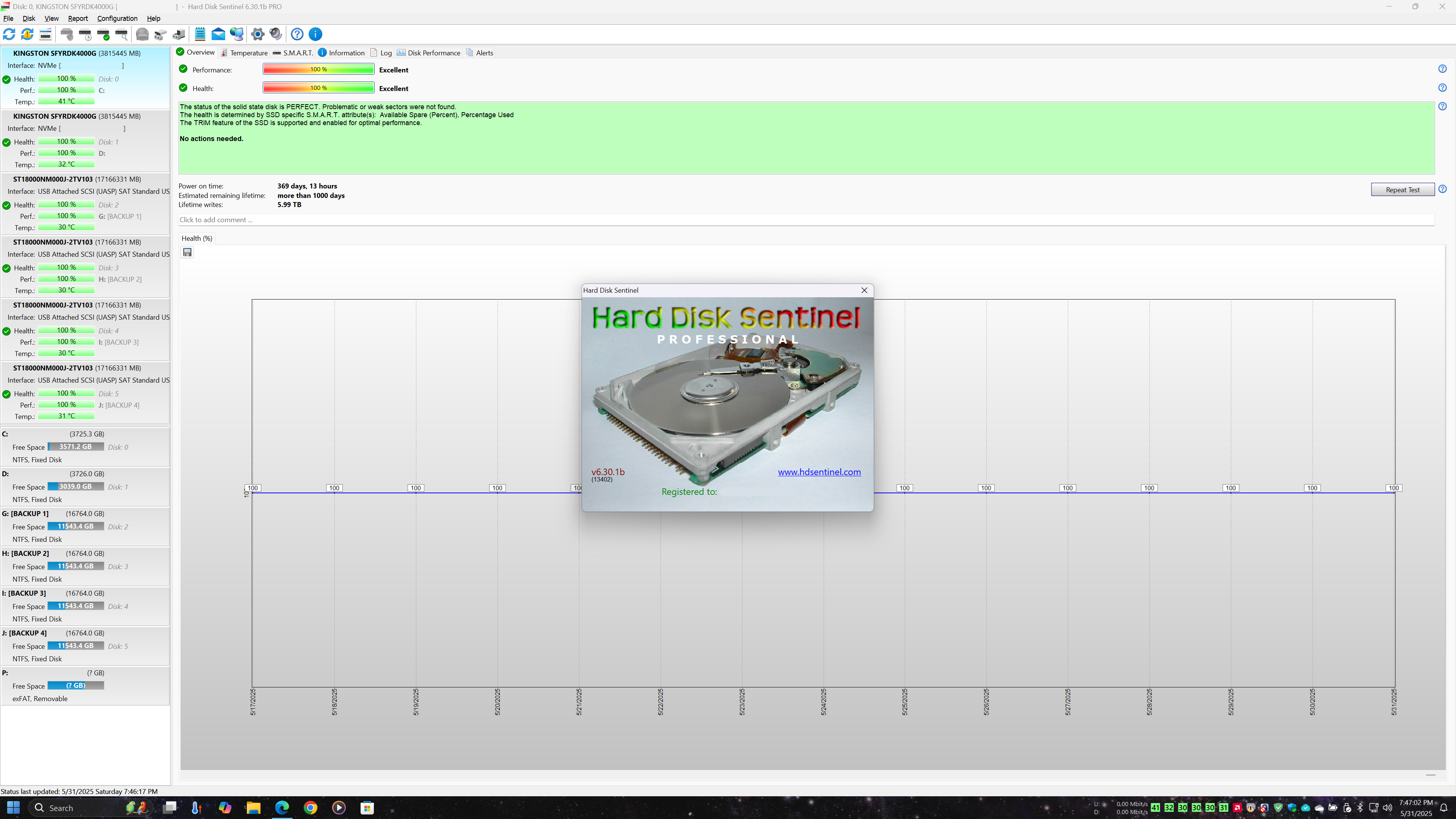Click the disk panel window toolbar icon
The width and height of the screenshot is (1456, 819).
[x=45, y=34]
